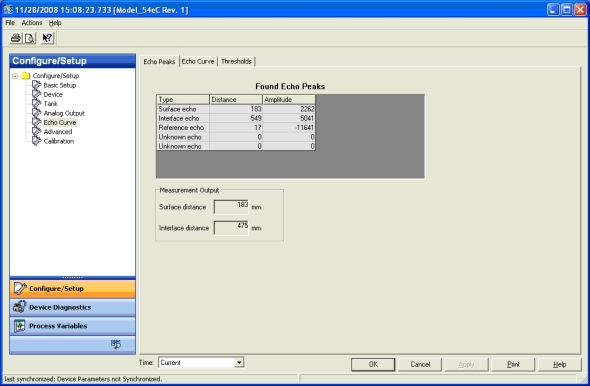Image resolution: width=590 pixels, height=386 pixels.
Task: Click the application icon in title bar
Action: (x=8, y=9)
